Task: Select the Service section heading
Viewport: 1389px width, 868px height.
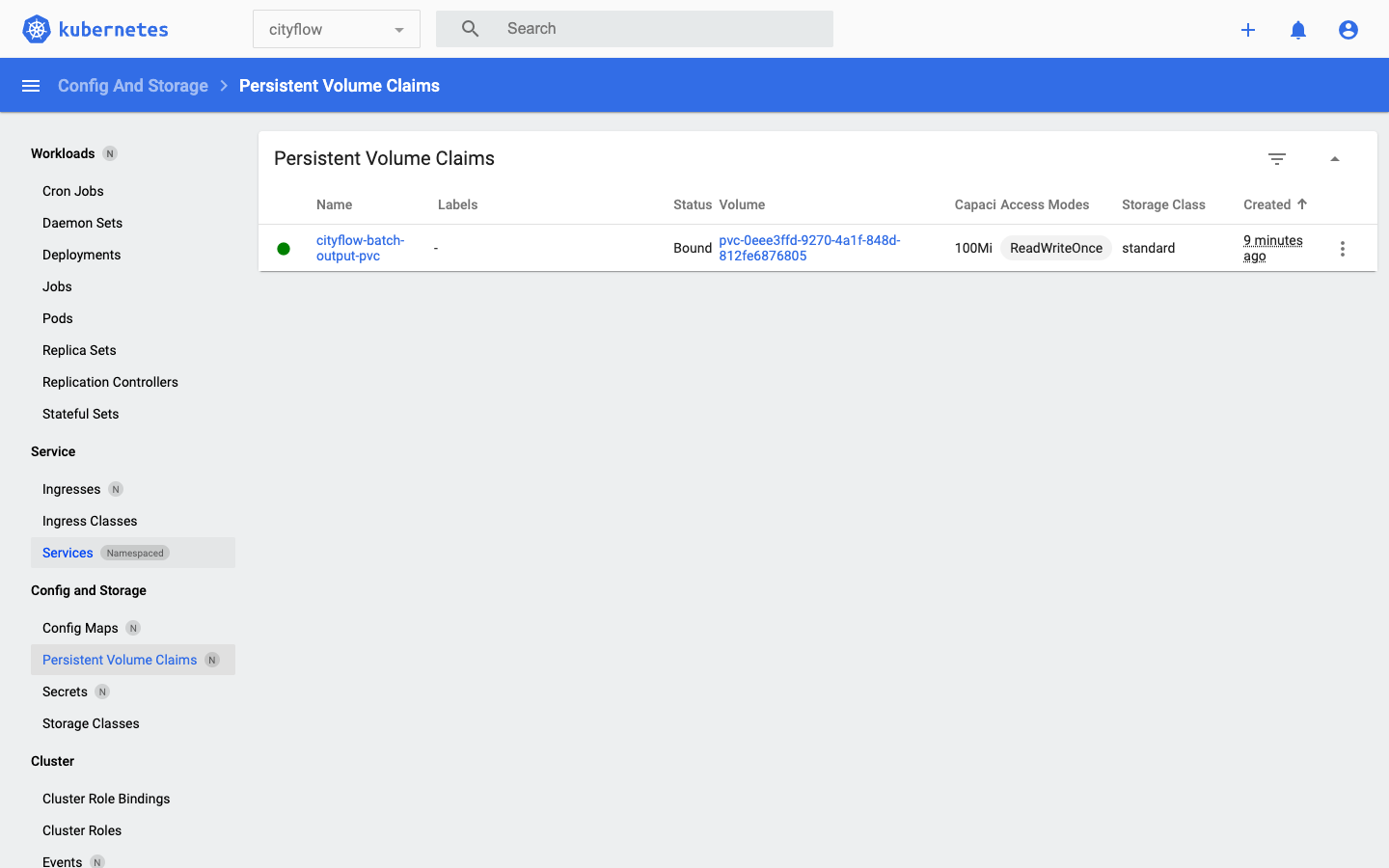Action: tap(53, 451)
